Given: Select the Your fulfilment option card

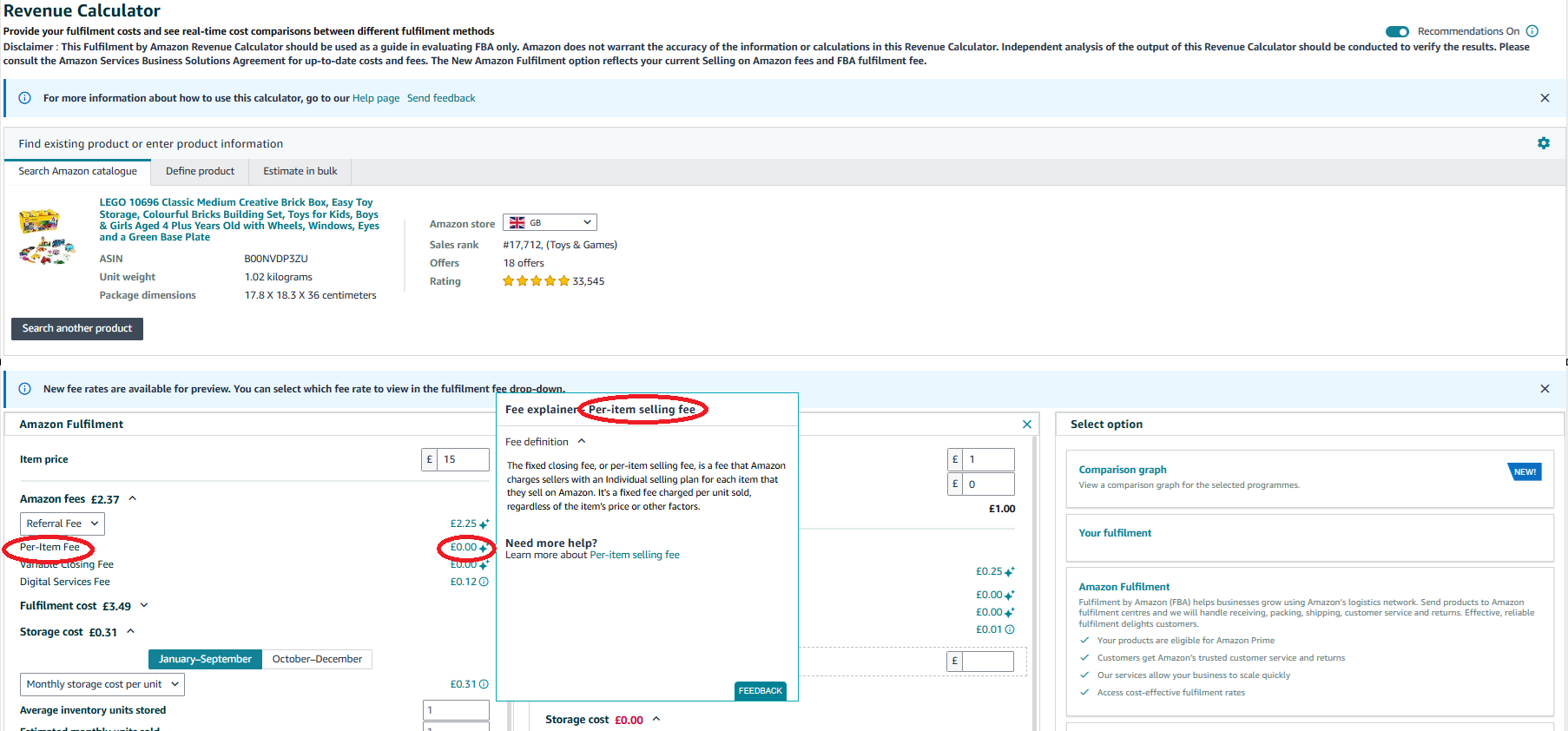Looking at the screenshot, I should (x=1309, y=538).
